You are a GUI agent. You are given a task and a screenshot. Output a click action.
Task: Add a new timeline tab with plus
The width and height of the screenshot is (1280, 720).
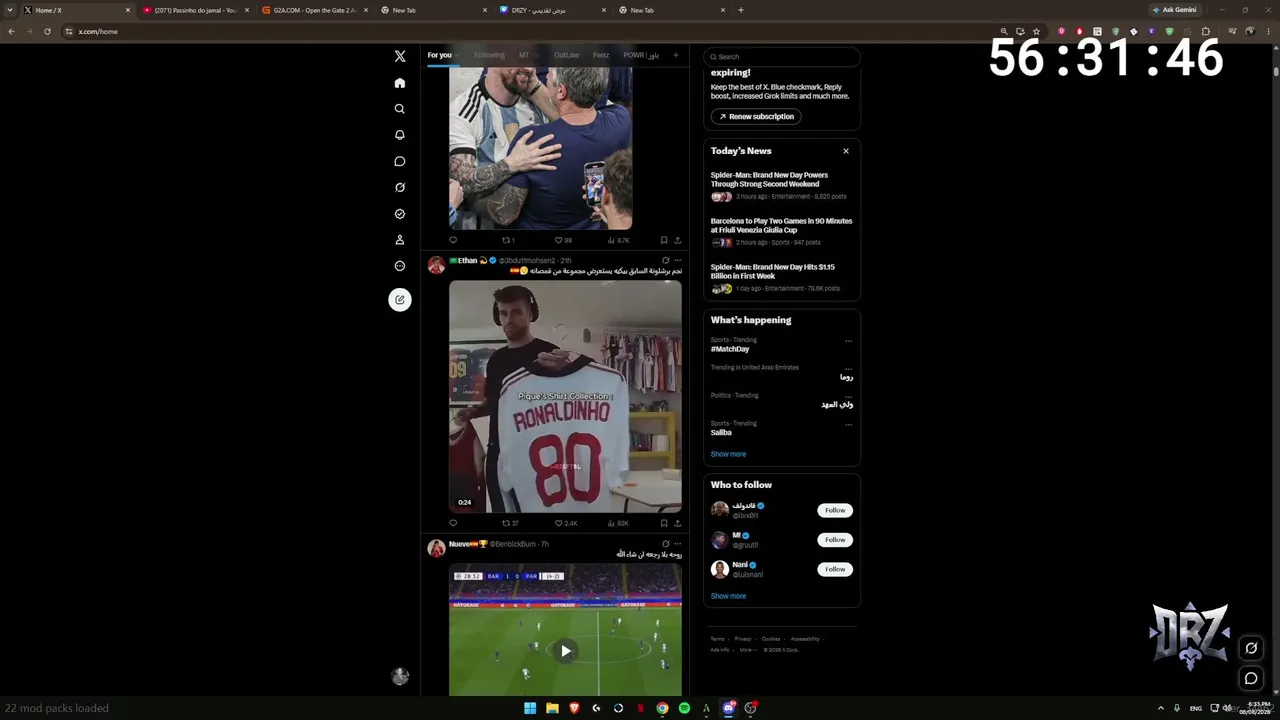coord(676,55)
